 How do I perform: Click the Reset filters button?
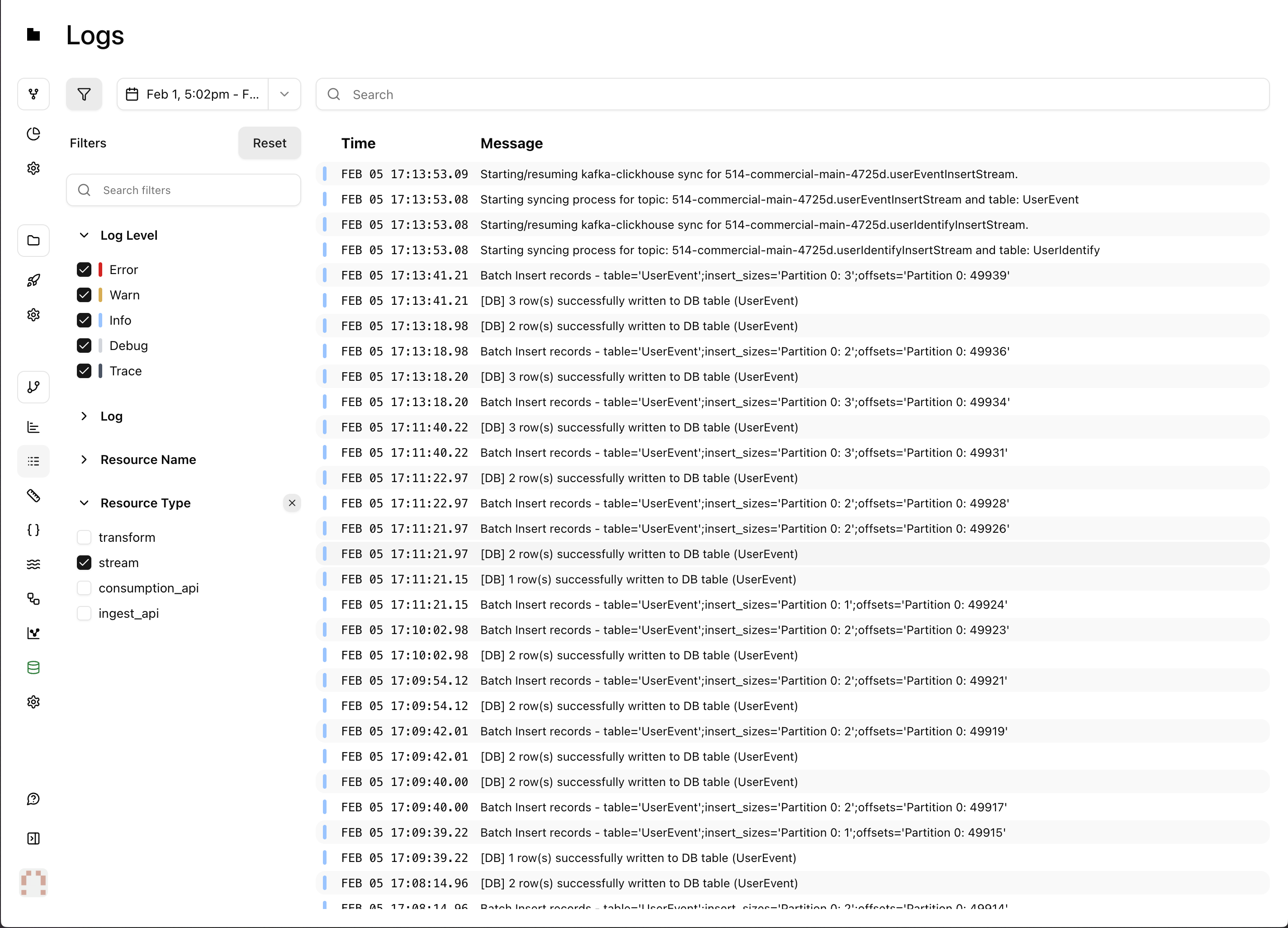click(269, 143)
